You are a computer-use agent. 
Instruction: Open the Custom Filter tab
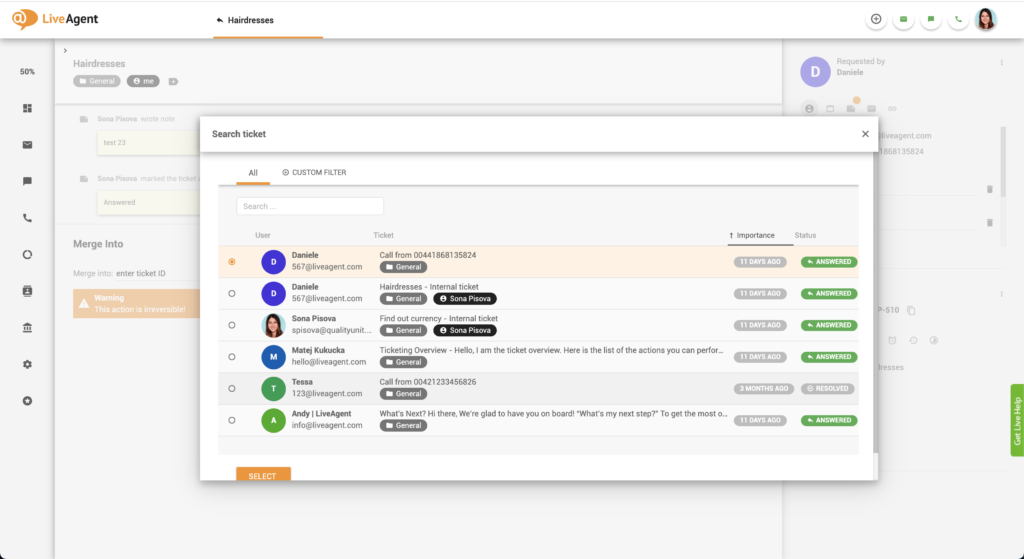(314, 173)
